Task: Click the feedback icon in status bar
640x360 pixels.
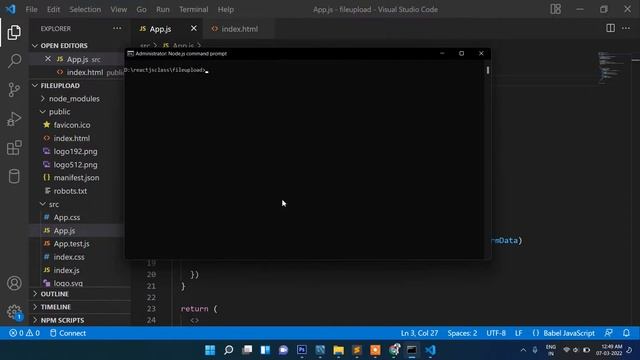Action: (x=609, y=333)
